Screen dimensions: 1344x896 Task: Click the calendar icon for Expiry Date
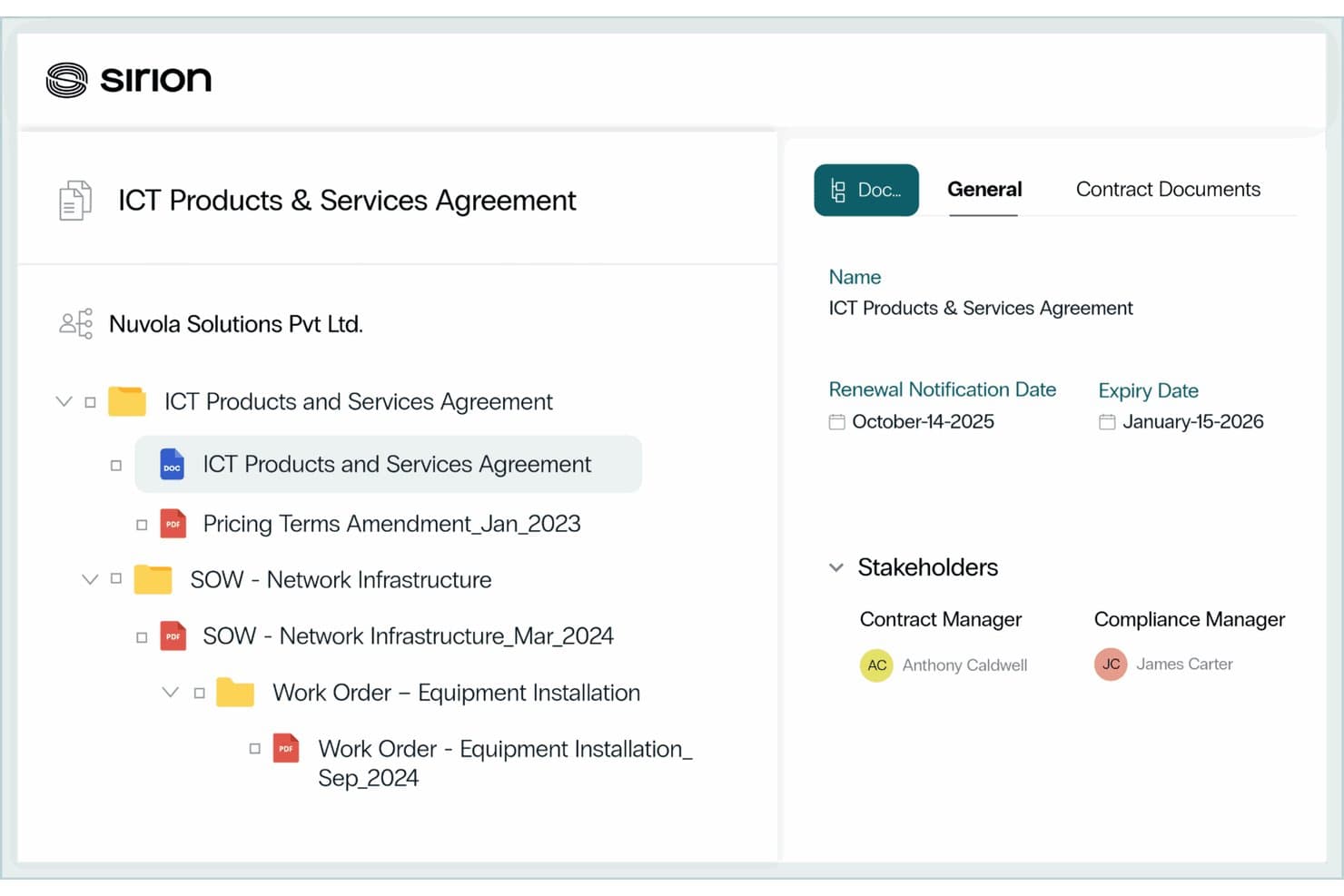[x=1107, y=422]
